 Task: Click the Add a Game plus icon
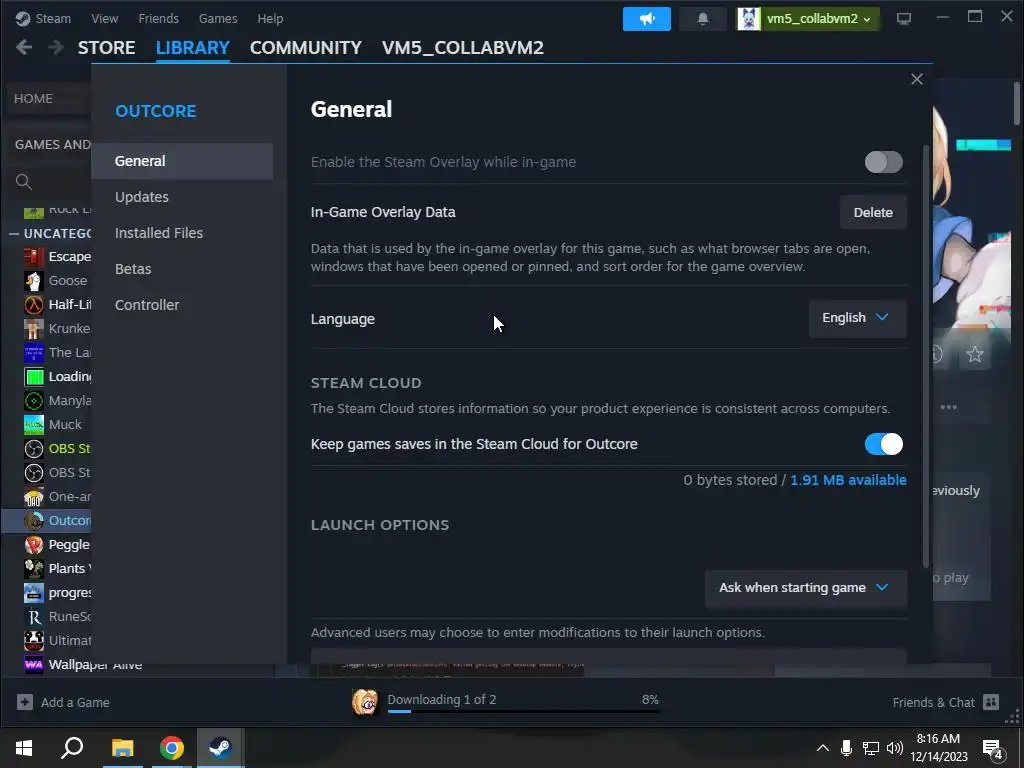point(25,702)
